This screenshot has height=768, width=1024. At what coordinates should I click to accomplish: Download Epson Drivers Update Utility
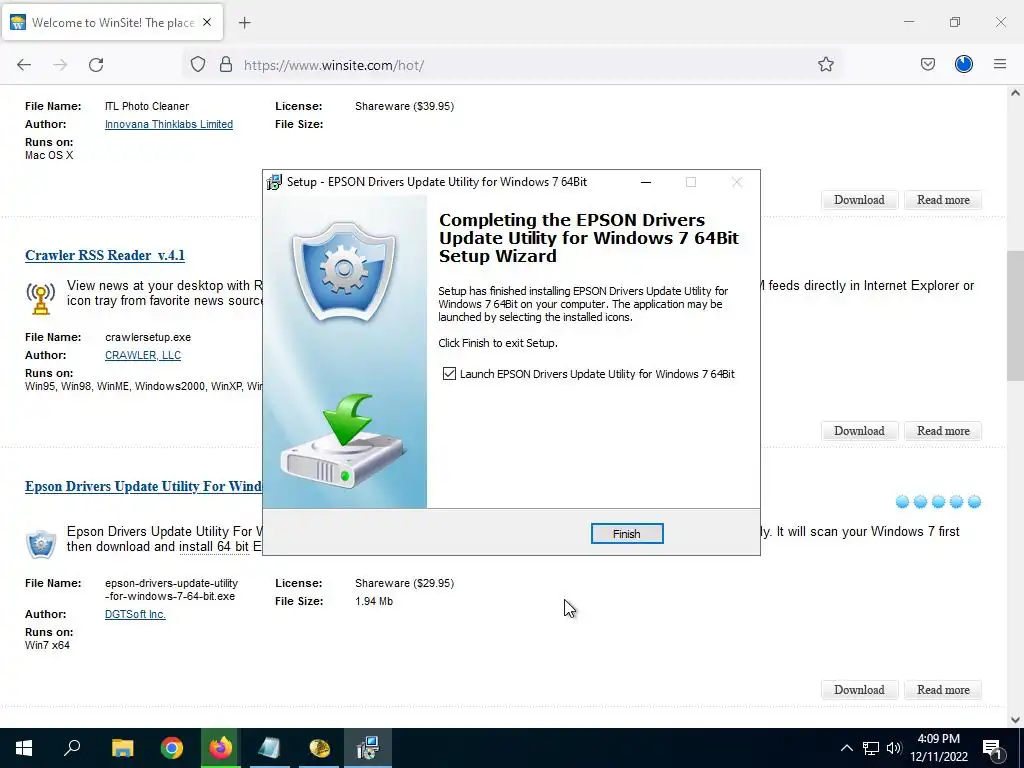859,690
